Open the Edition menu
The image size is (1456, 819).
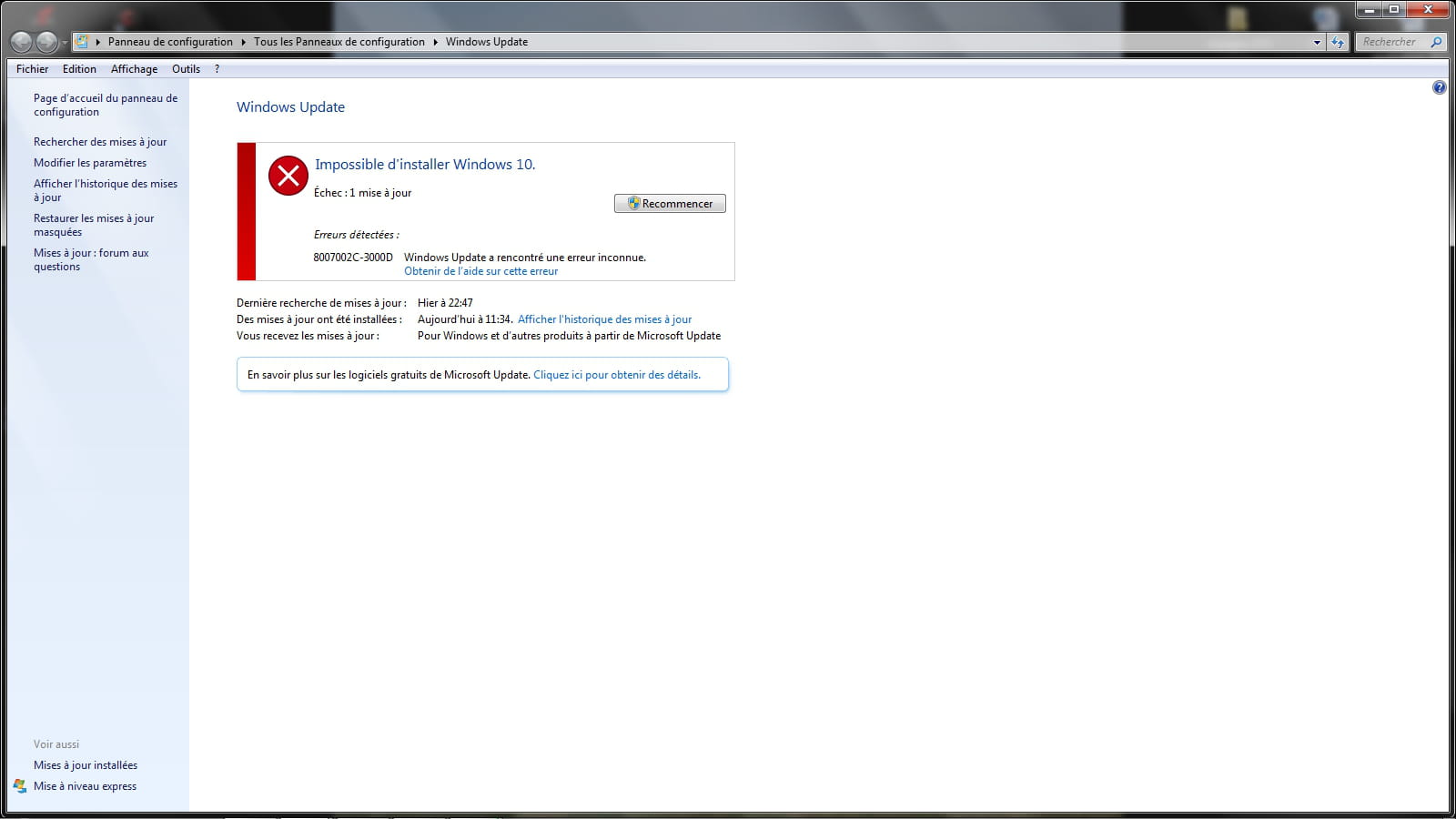(79, 69)
